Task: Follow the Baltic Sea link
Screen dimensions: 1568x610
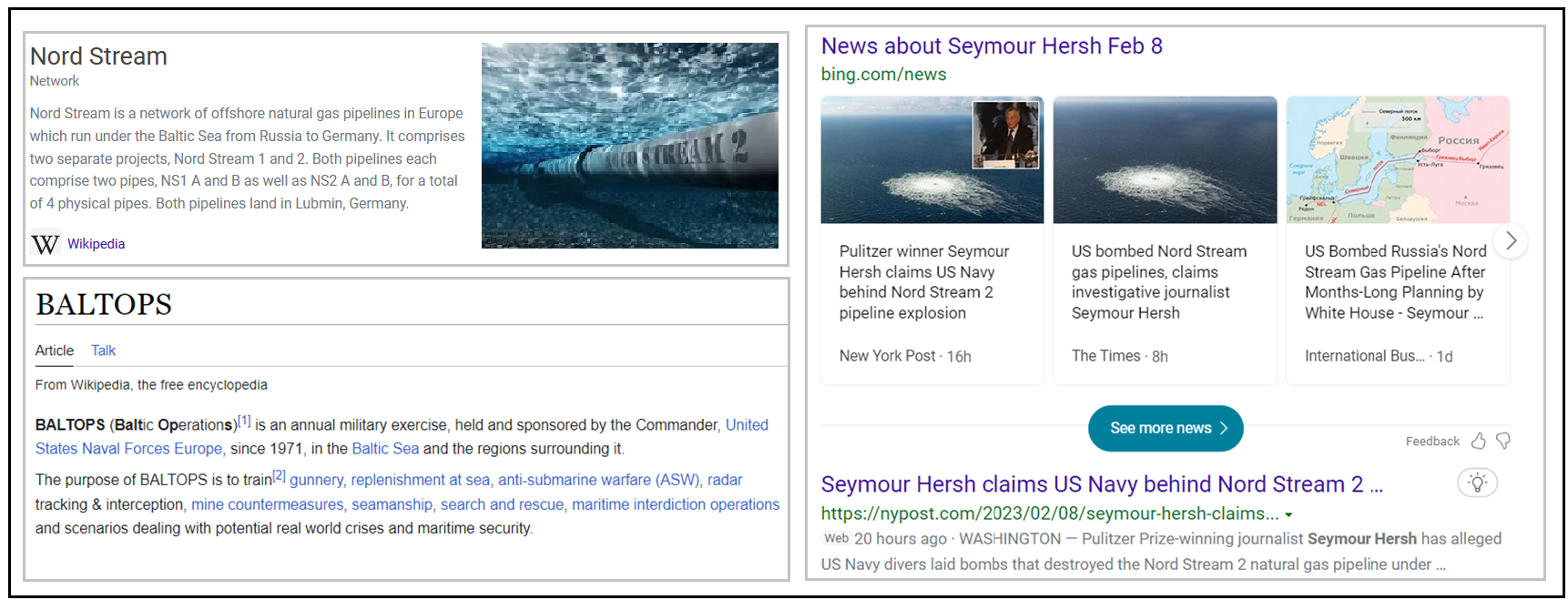Action: 385,449
